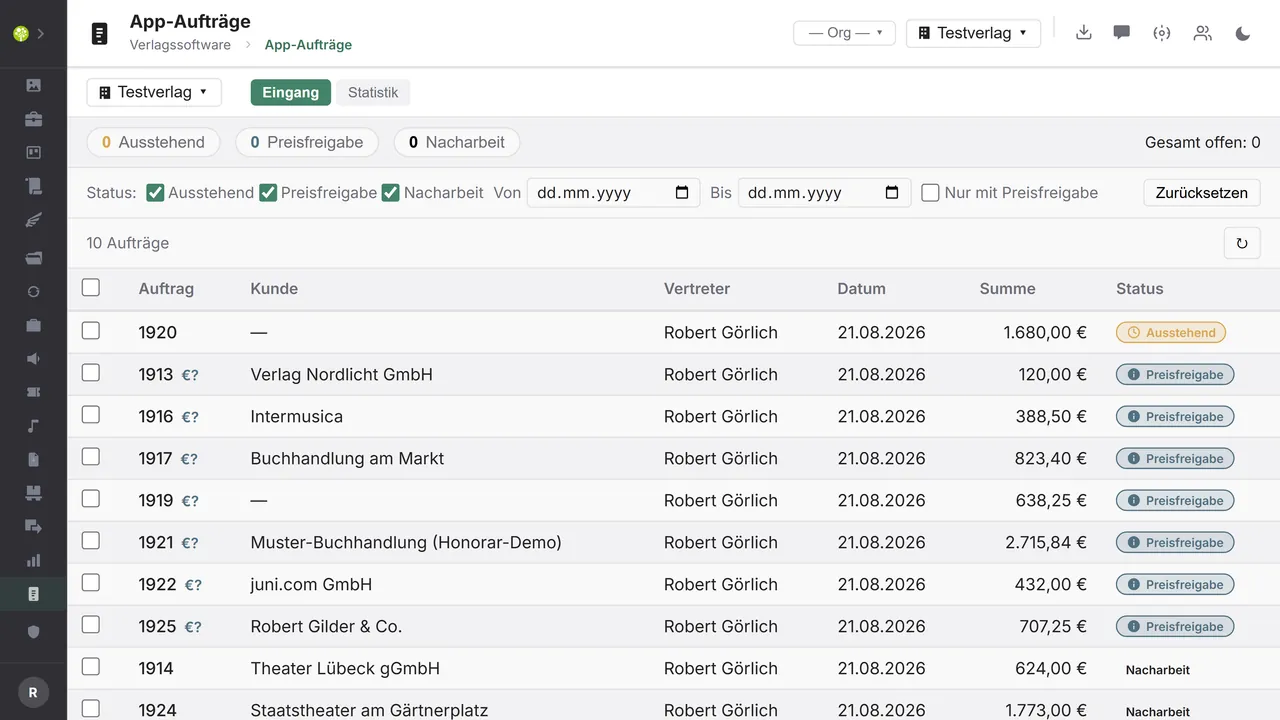Click the green app logo
Viewport: 1280px width, 720px height.
click(20, 33)
